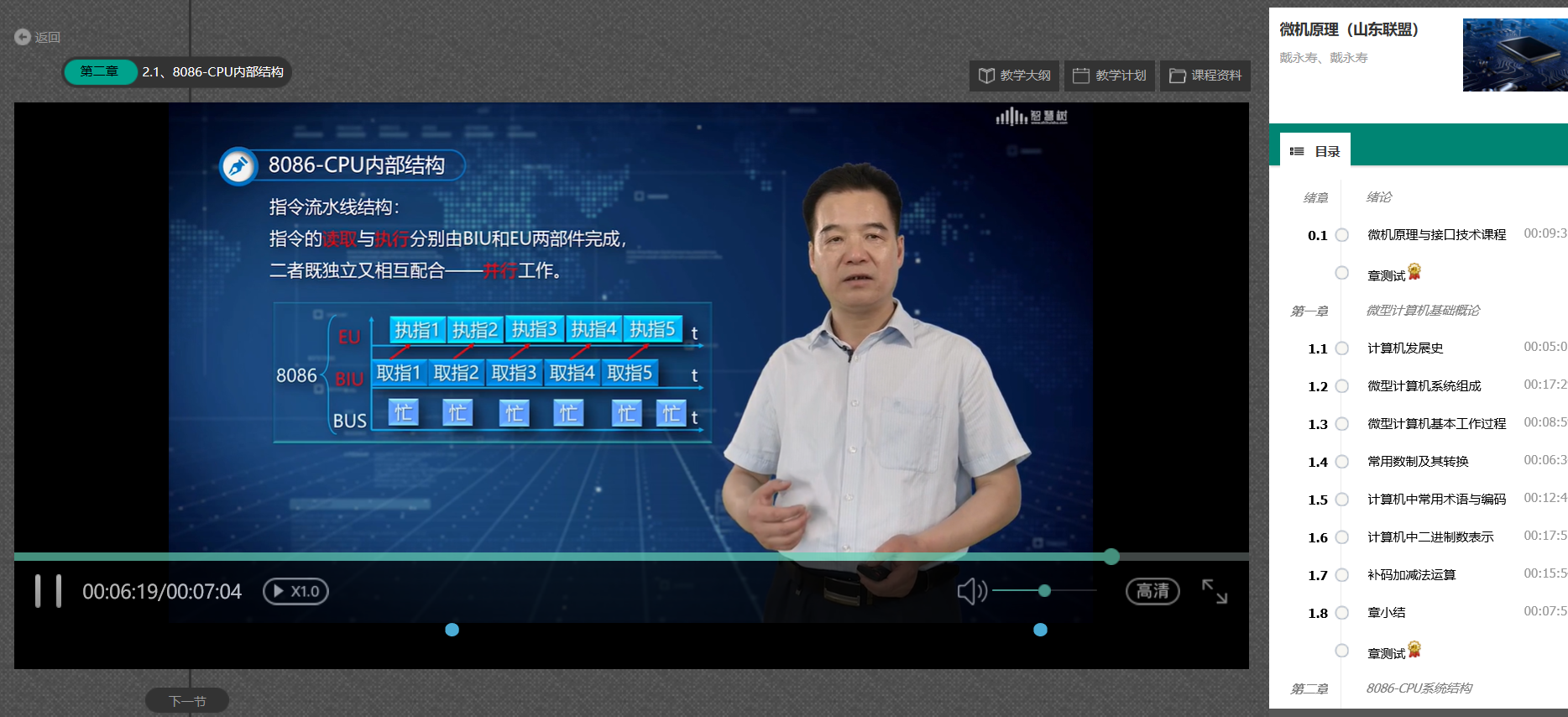Switch to the 目录 tab

click(1326, 151)
